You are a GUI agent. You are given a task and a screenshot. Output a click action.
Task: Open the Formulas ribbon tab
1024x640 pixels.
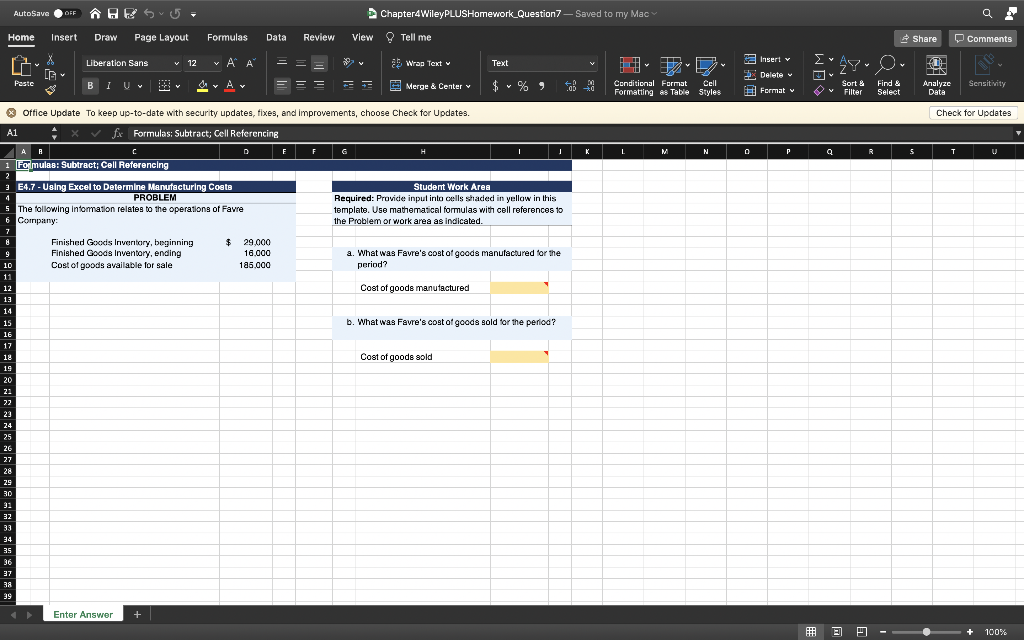[227, 37]
